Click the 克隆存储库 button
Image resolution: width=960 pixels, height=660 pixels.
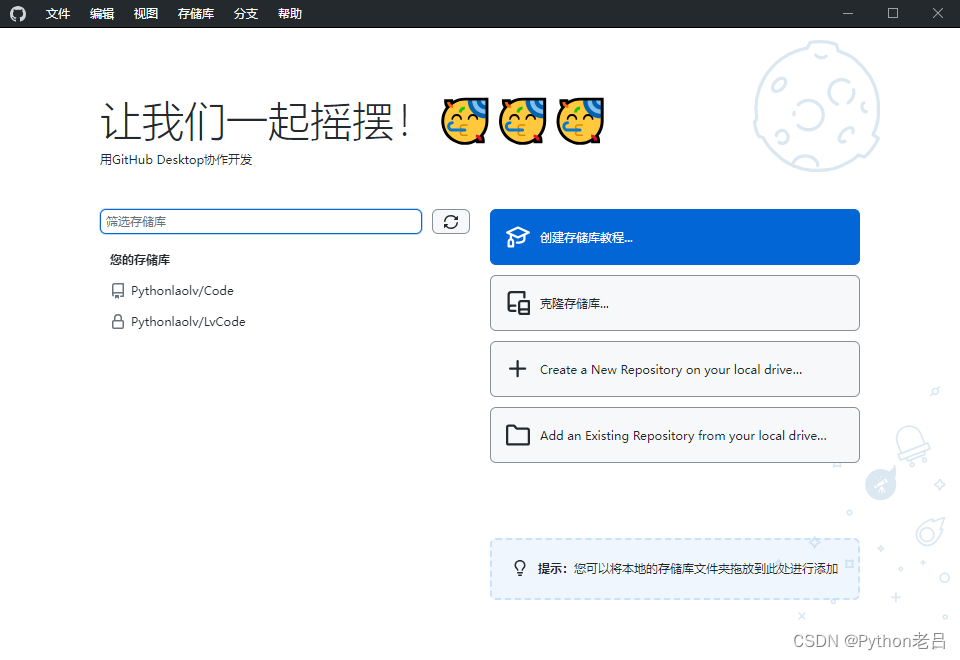tap(674, 302)
